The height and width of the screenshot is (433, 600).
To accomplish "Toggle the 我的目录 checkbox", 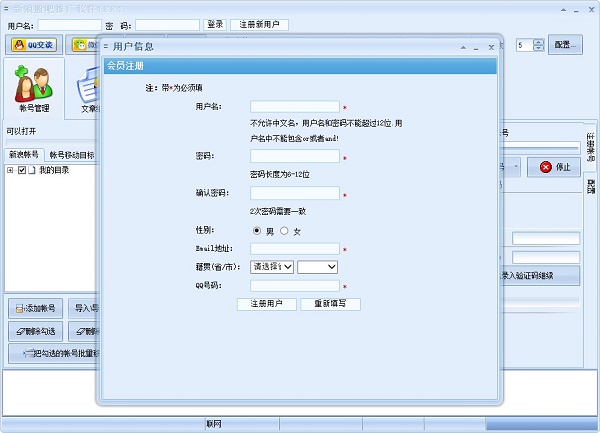I will 22,171.
